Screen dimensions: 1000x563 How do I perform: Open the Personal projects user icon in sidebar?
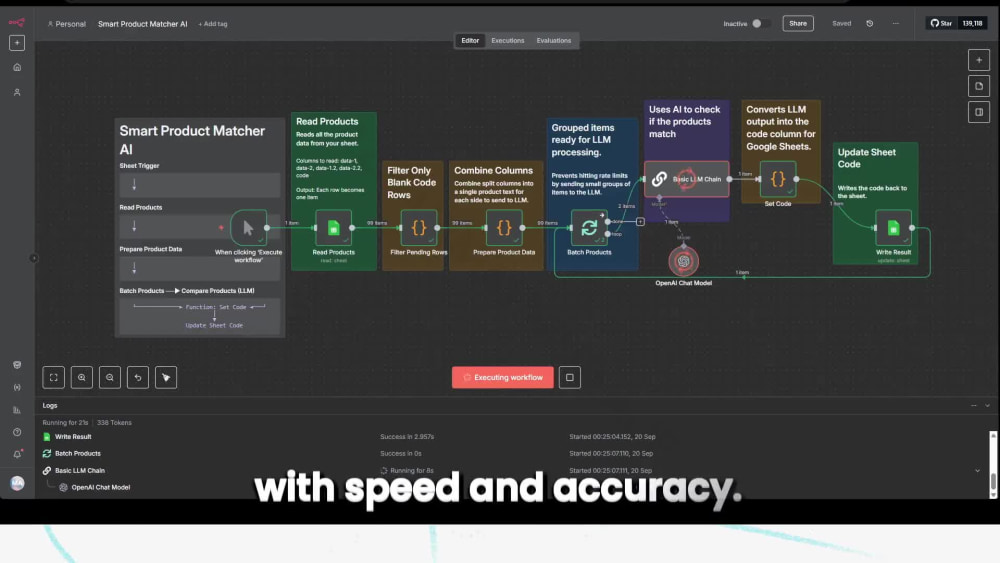(17, 92)
